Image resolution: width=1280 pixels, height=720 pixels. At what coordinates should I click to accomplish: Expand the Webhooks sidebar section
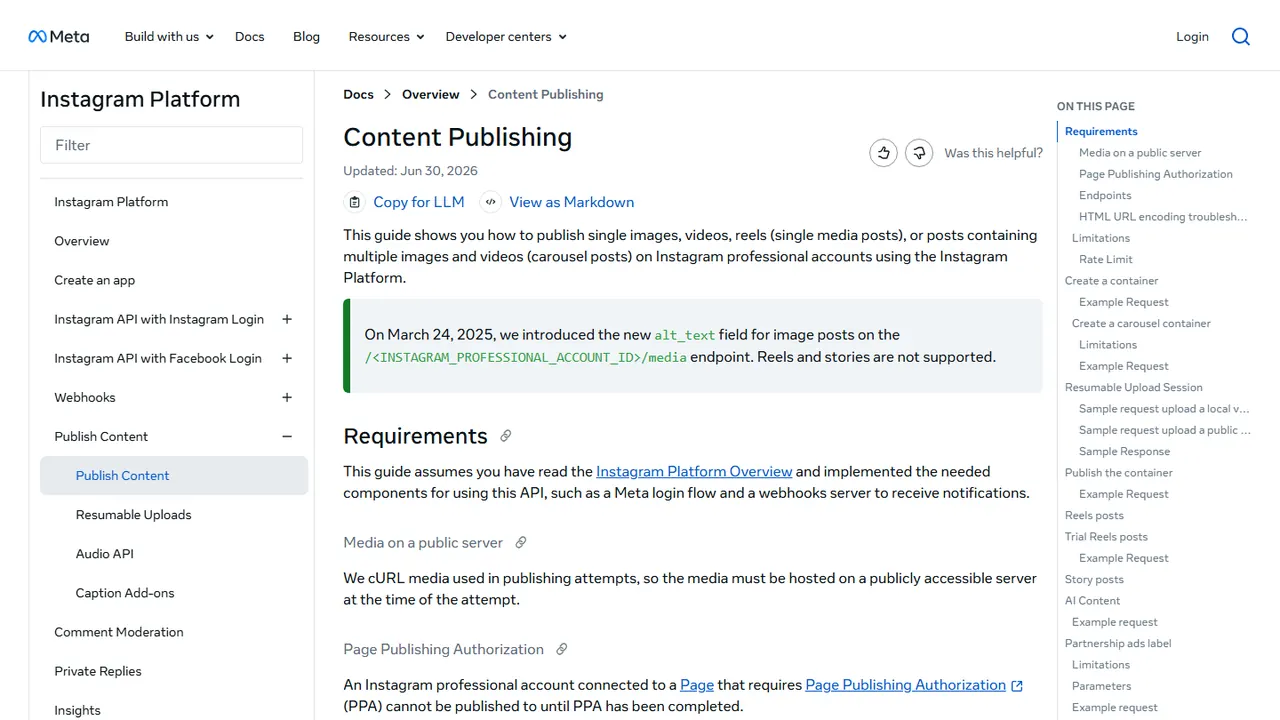pos(287,397)
